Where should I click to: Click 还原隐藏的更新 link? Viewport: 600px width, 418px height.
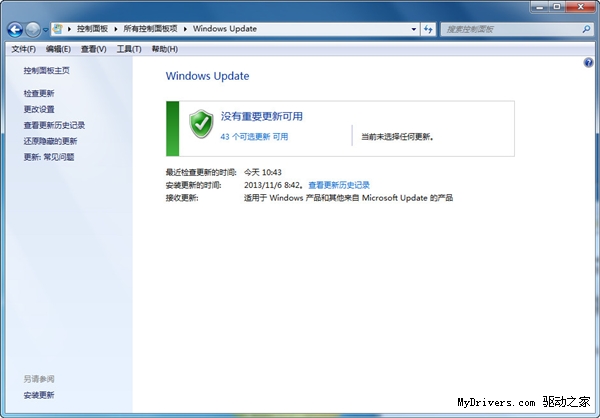[x=50, y=141]
